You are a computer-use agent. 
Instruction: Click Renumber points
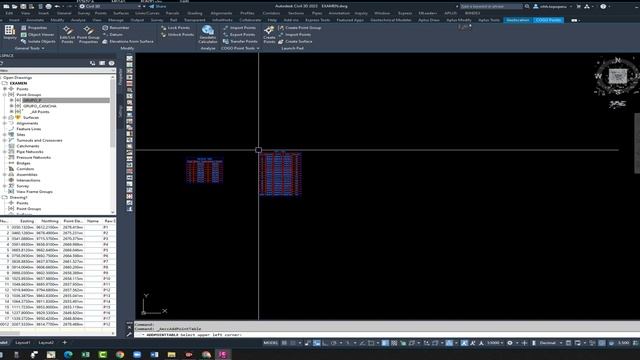[116, 28]
